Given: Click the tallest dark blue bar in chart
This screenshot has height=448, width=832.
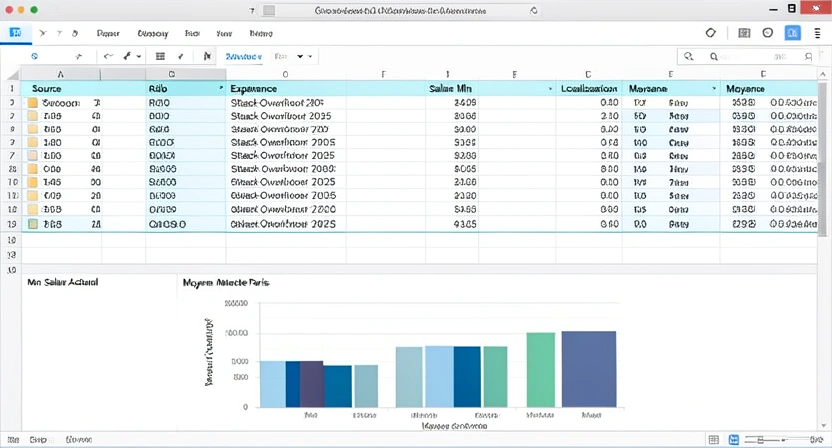Looking at the screenshot, I should pos(589,369).
